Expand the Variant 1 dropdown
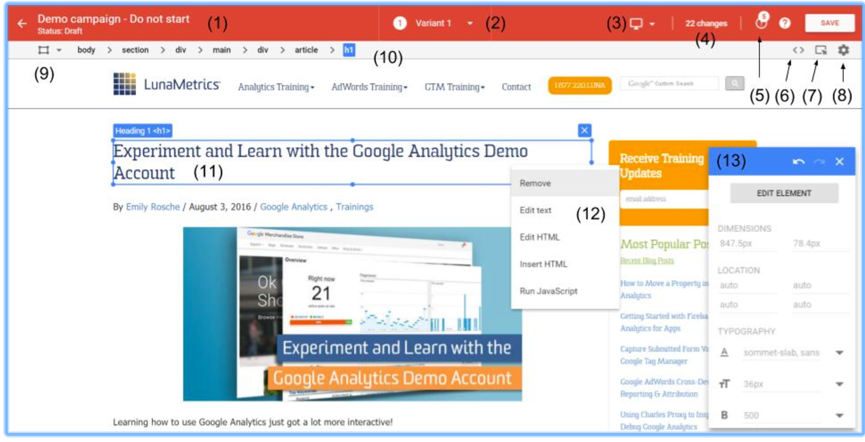Image resolution: width=865 pixels, height=442 pixels. [x=470, y=23]
